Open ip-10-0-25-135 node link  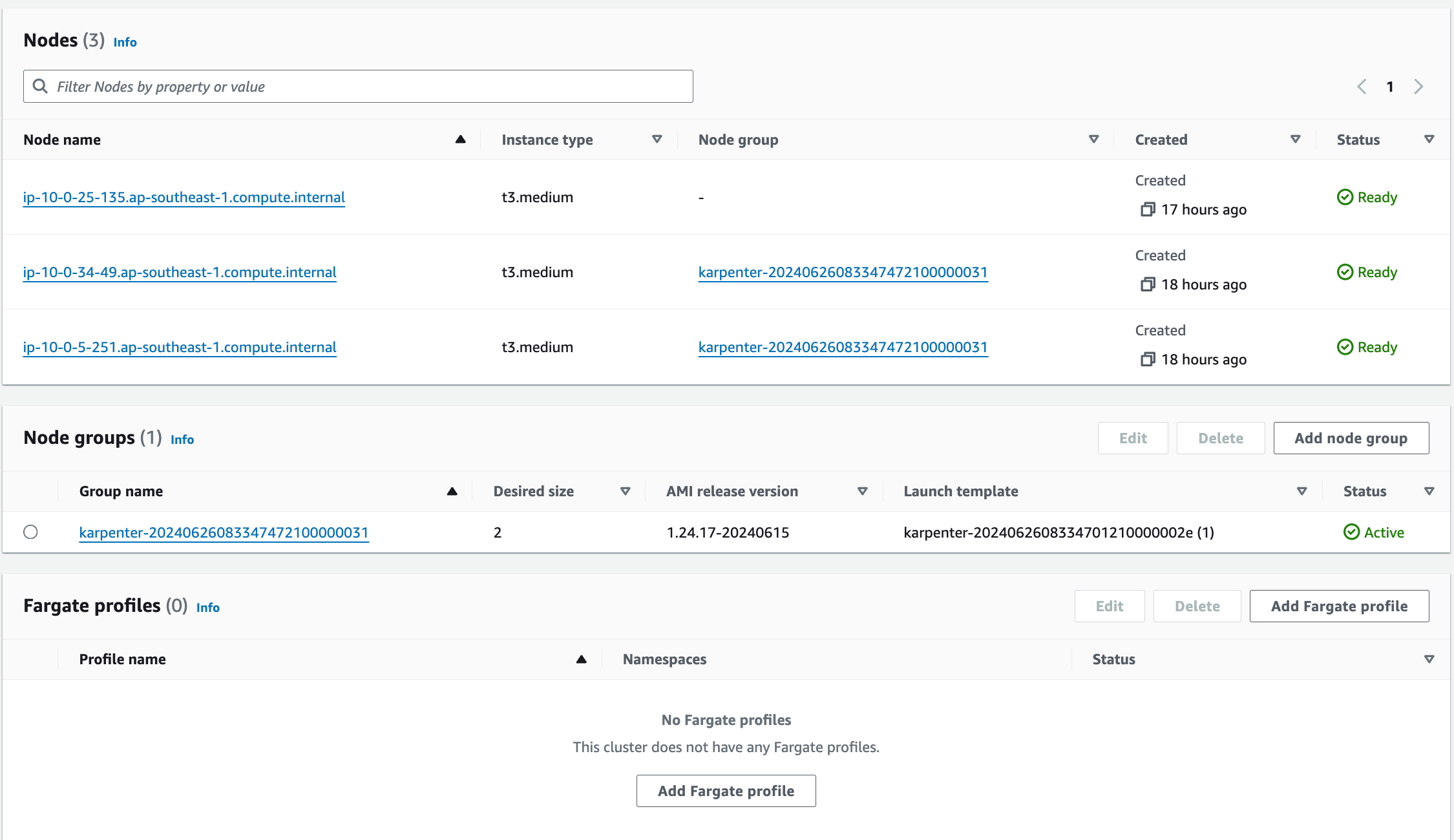(x=184, y=197)
